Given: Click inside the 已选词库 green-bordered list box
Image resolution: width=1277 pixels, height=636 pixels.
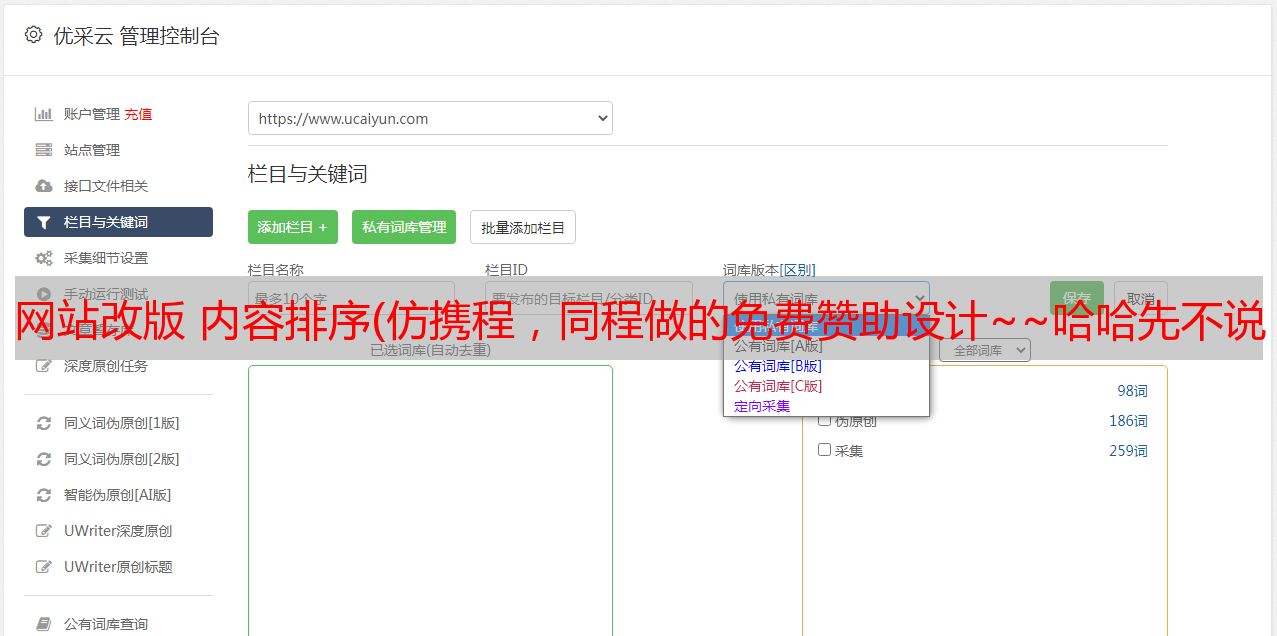Looking at the screenshot, I should (x=430, y=500).
